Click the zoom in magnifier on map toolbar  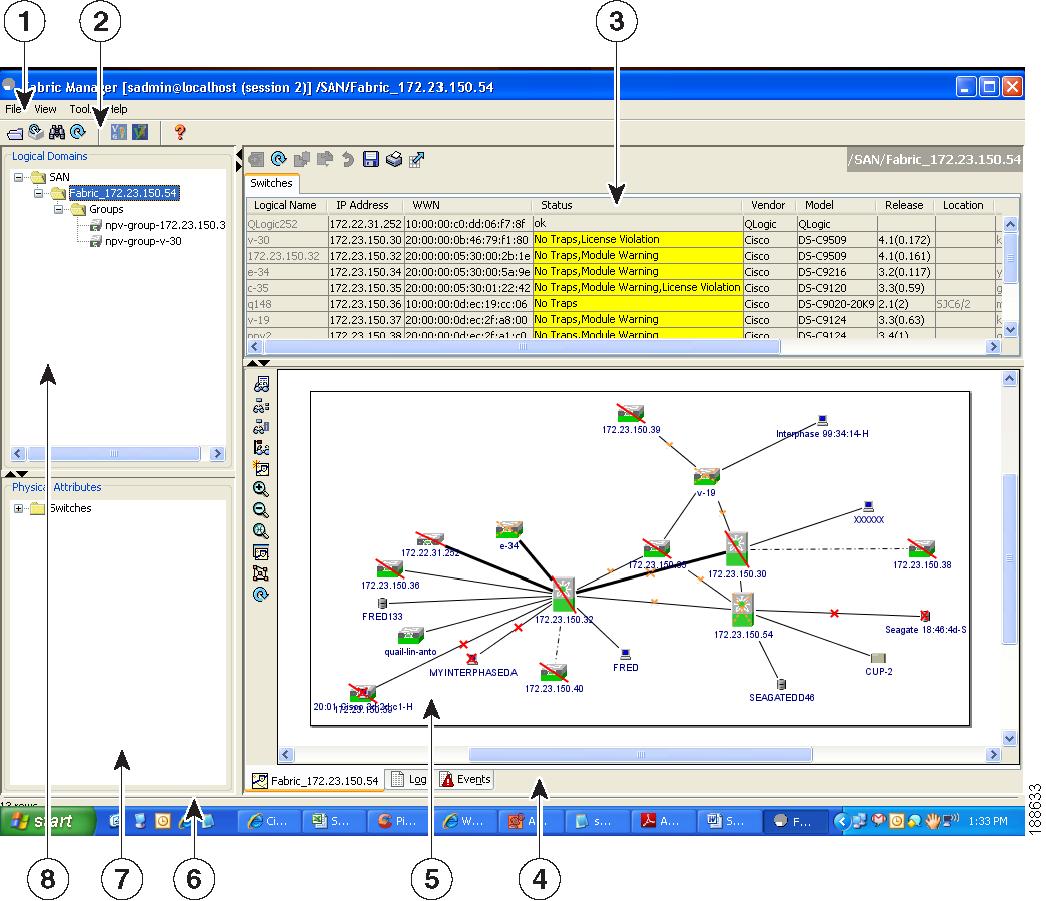click(261, 489)
